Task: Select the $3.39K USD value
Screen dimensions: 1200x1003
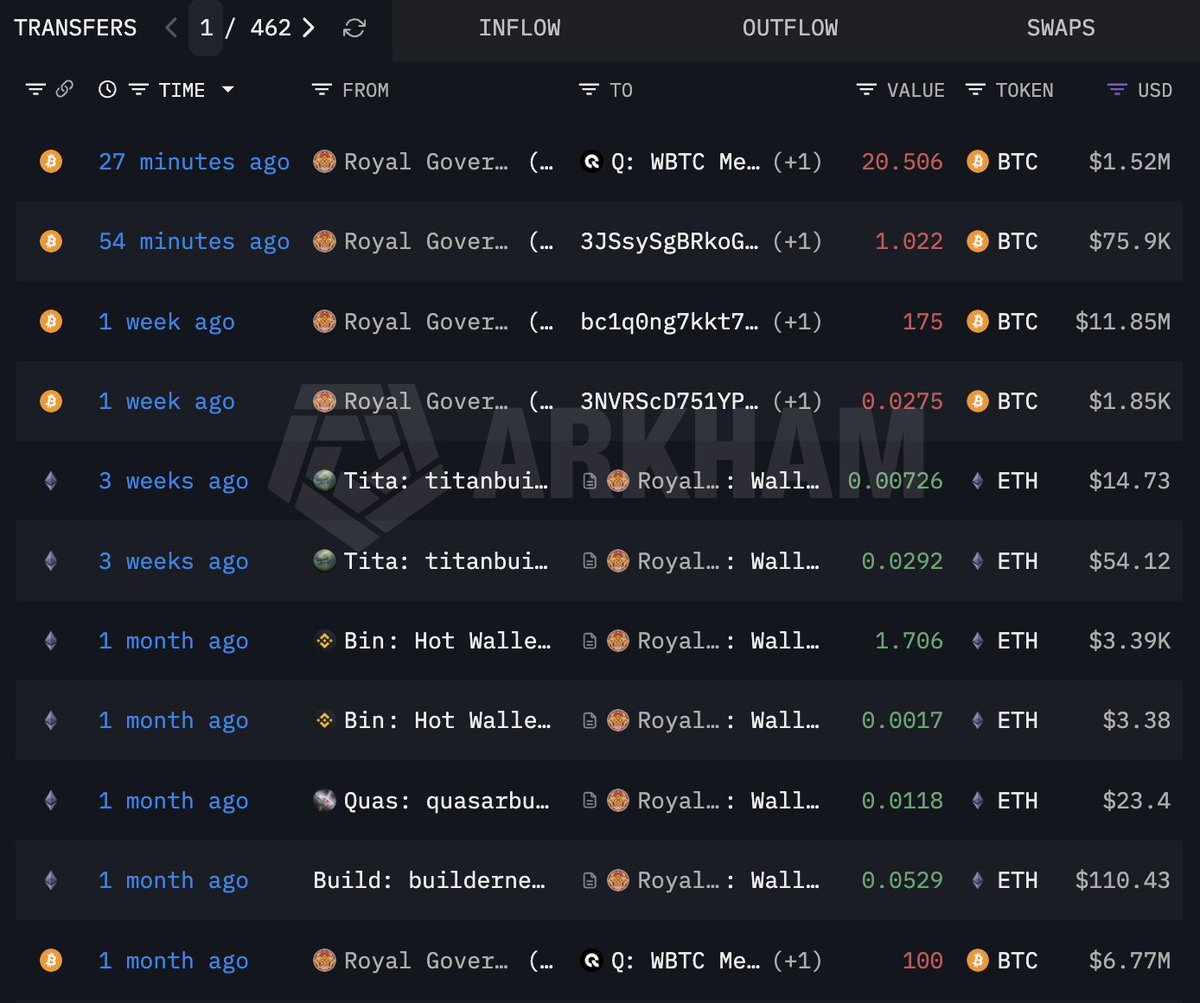Action: [x=1129, y=641]
